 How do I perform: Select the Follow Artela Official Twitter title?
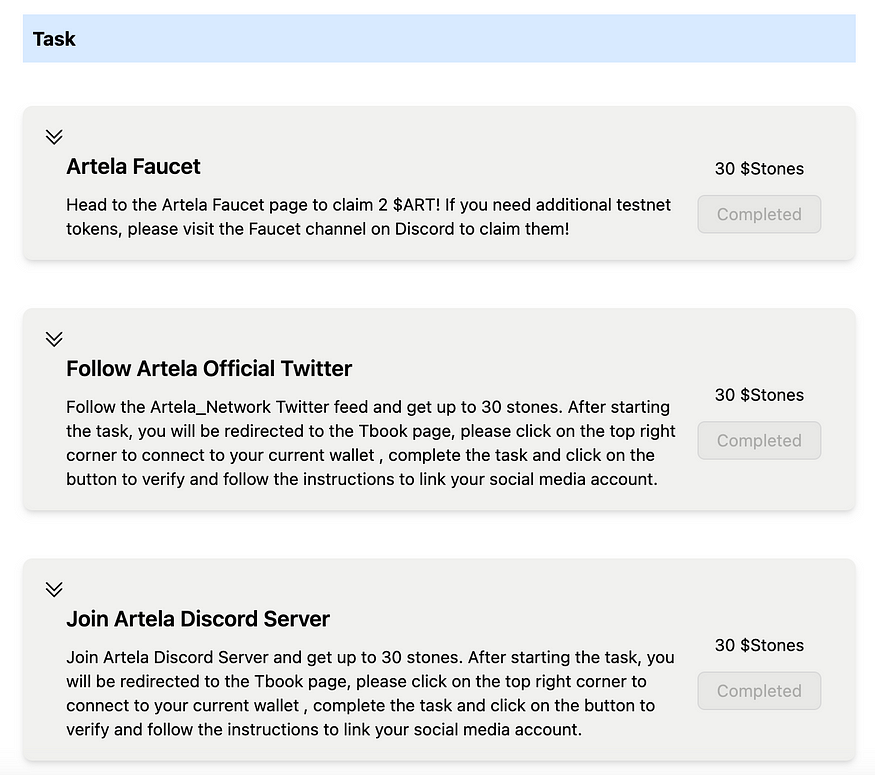coord(209,369)
